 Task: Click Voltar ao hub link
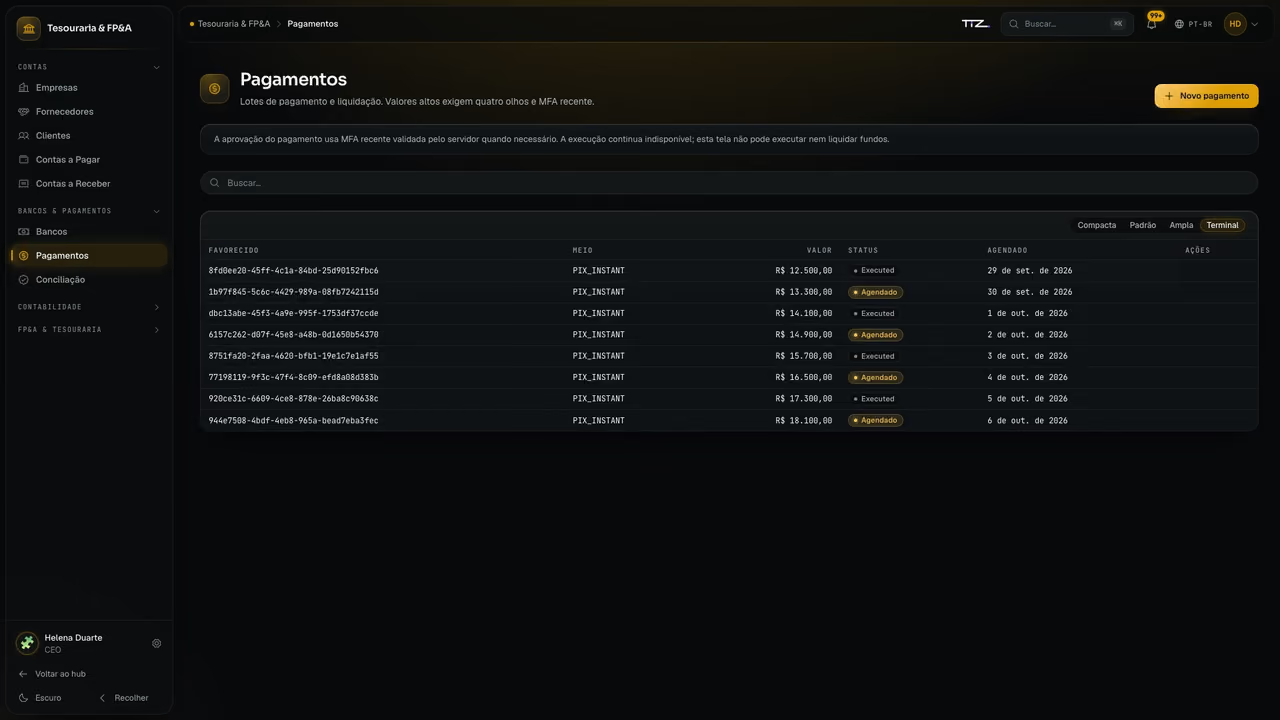pos(52,674)
